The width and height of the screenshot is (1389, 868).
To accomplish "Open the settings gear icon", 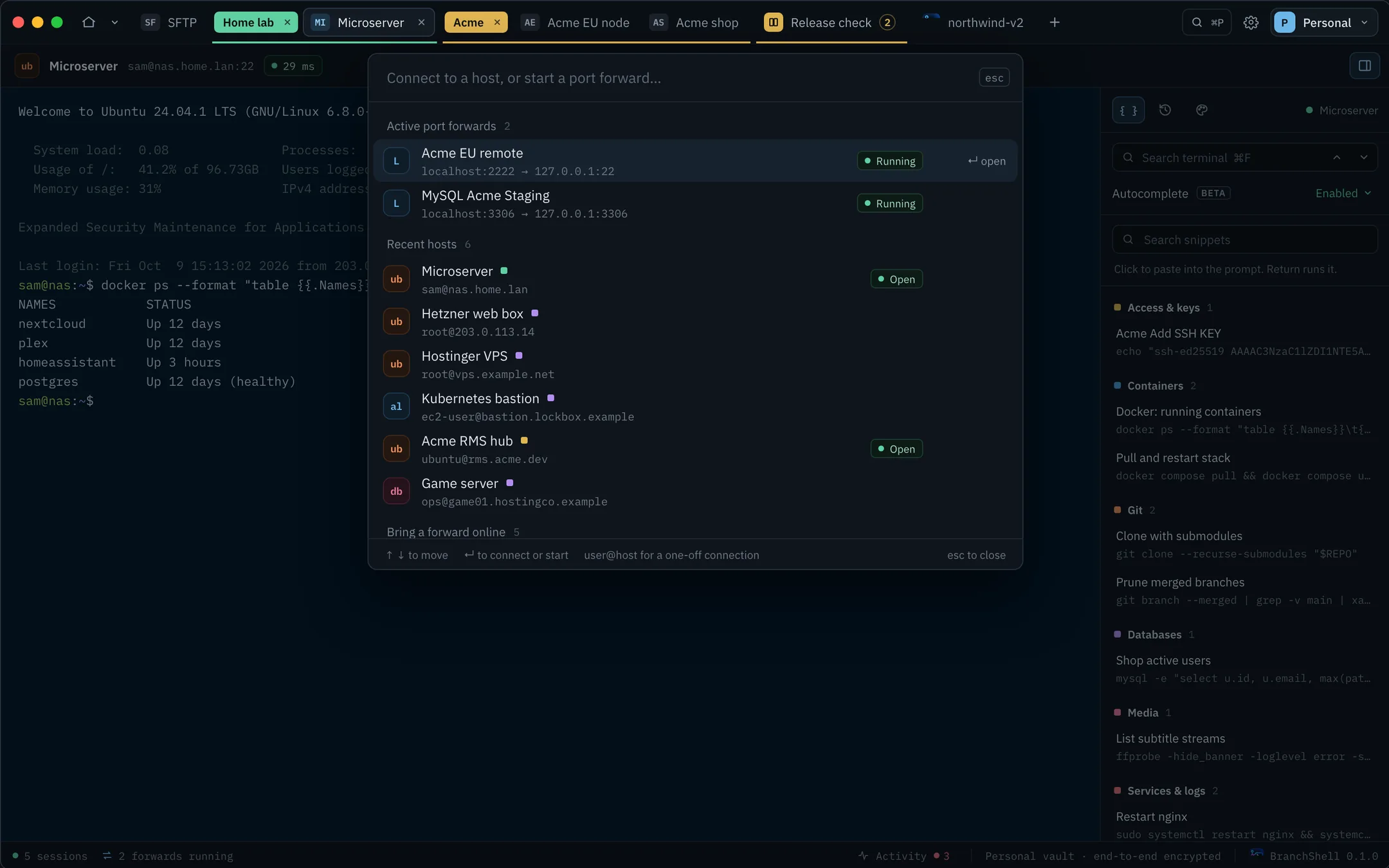I will [1251, 23].
